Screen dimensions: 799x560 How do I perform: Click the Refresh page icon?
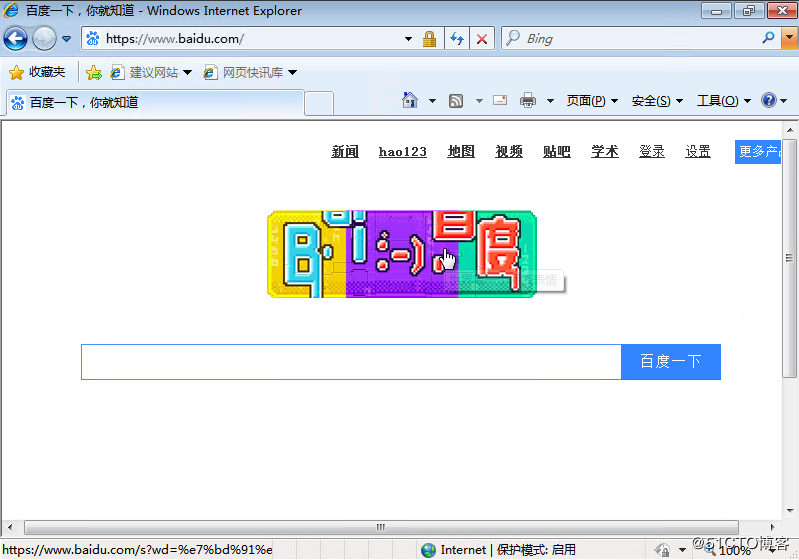coord(457,39)
